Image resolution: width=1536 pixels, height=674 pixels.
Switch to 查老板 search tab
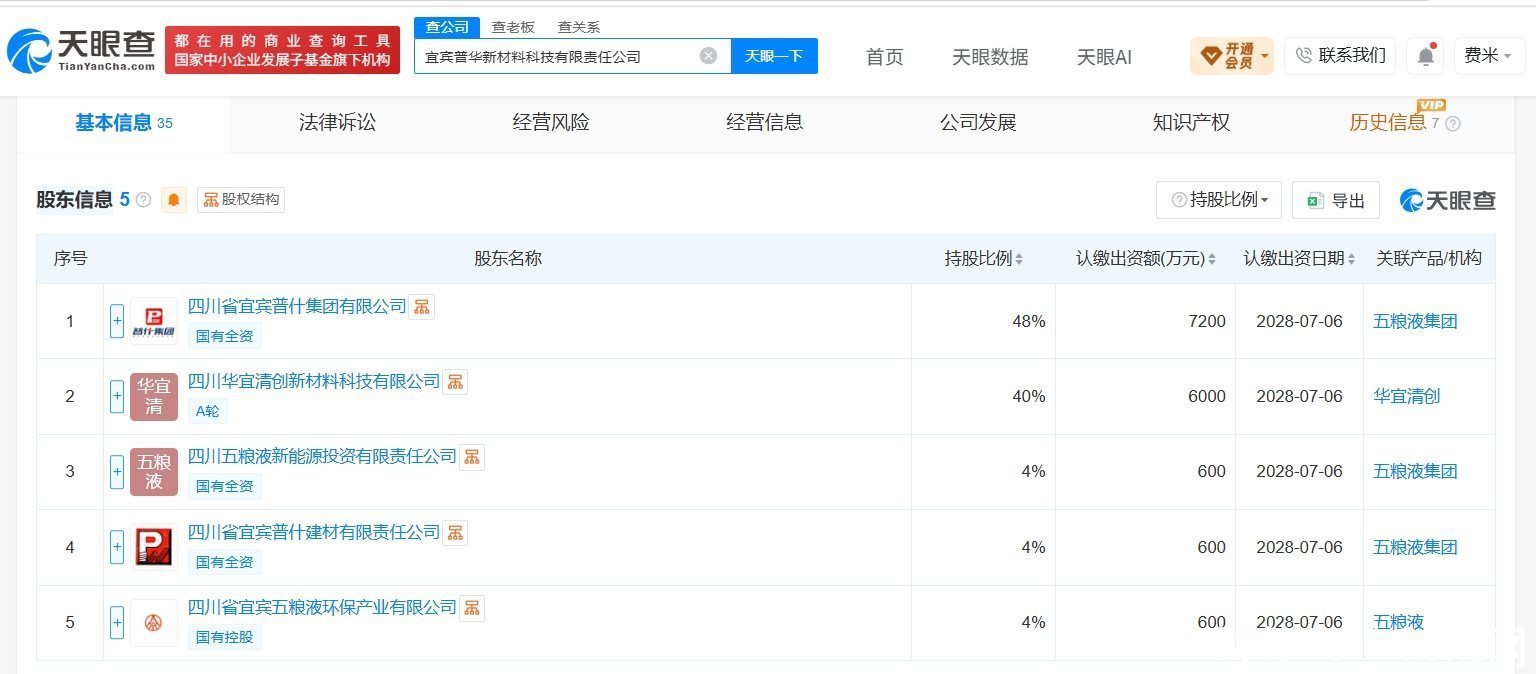coord(513,27)
